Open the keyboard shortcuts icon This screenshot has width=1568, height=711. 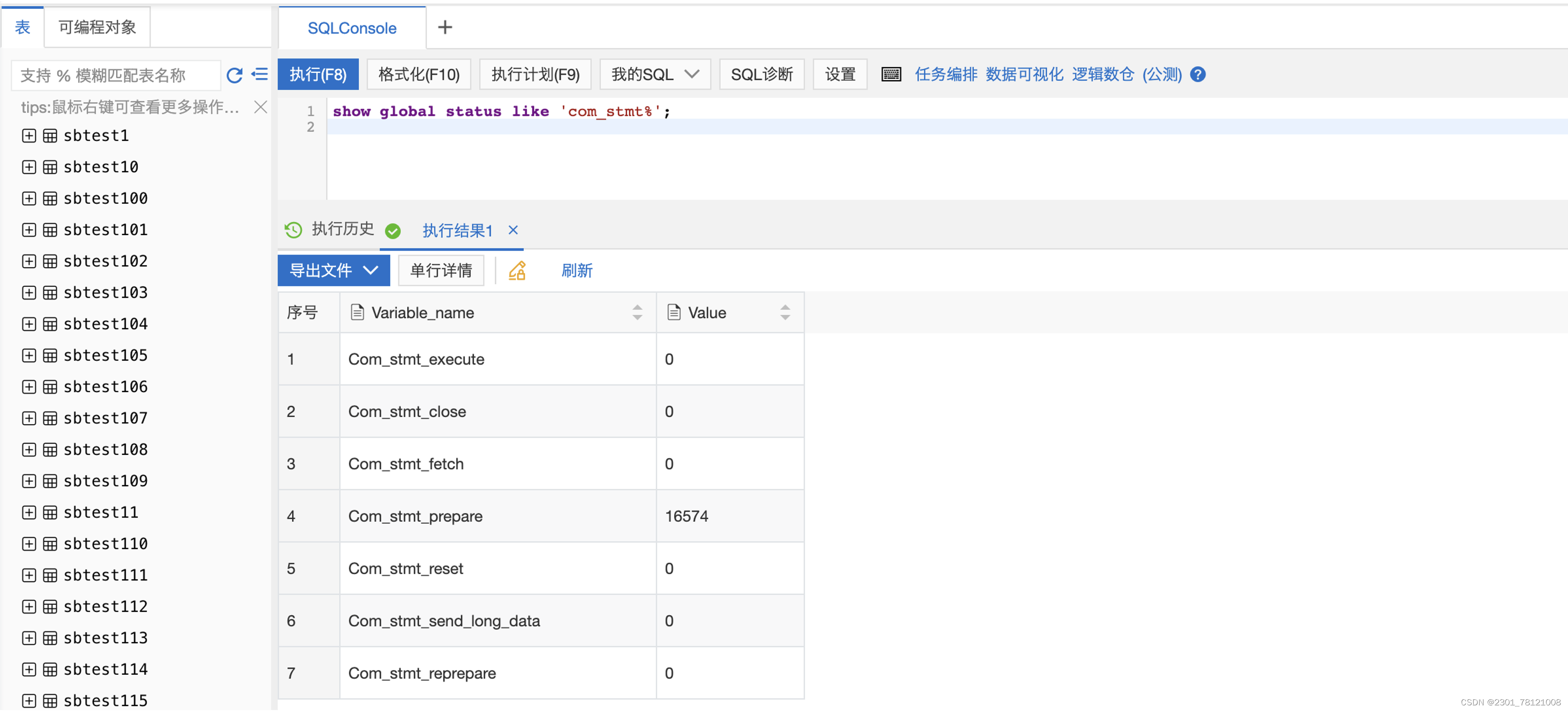pos(891,74)
